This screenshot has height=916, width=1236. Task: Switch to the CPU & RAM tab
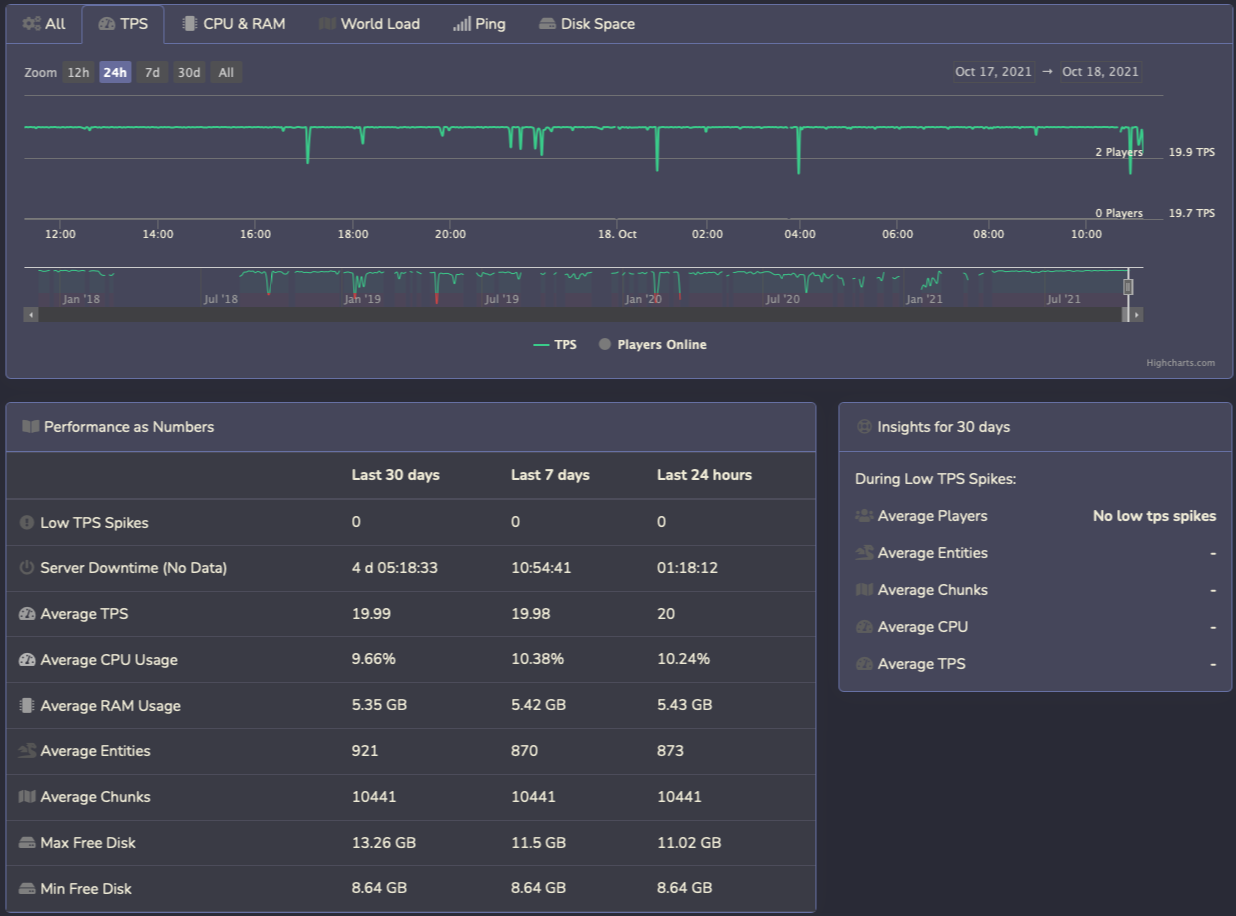235,23
